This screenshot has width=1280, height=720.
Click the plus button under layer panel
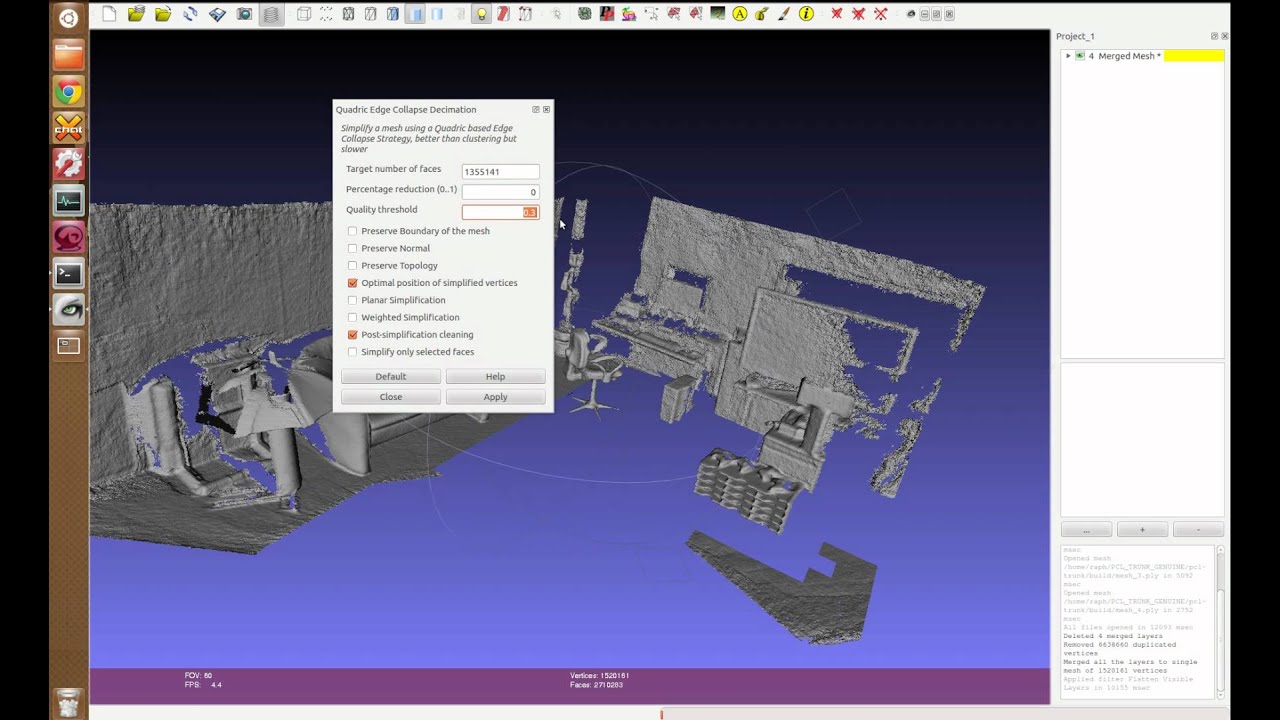1142,529
